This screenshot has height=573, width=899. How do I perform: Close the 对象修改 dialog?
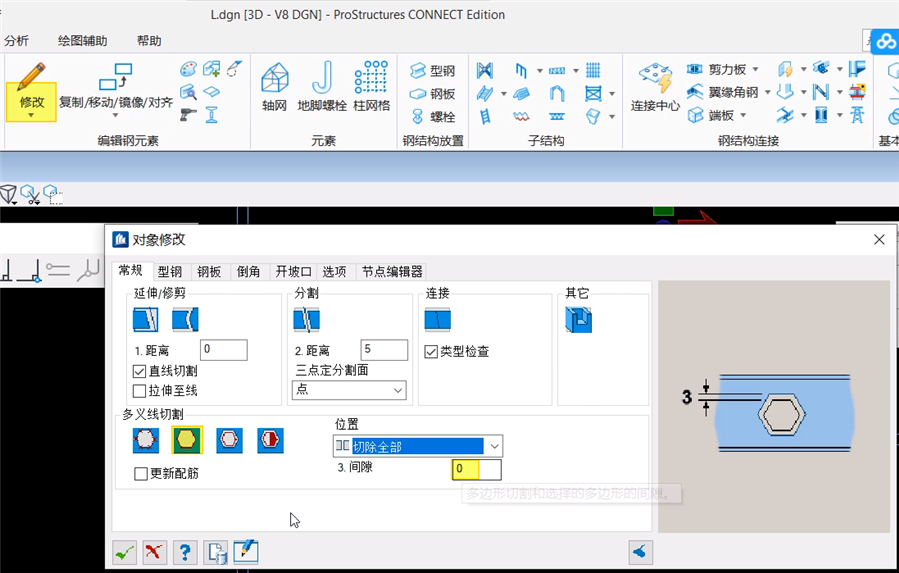pyautogui.click(x=879, y=240)
